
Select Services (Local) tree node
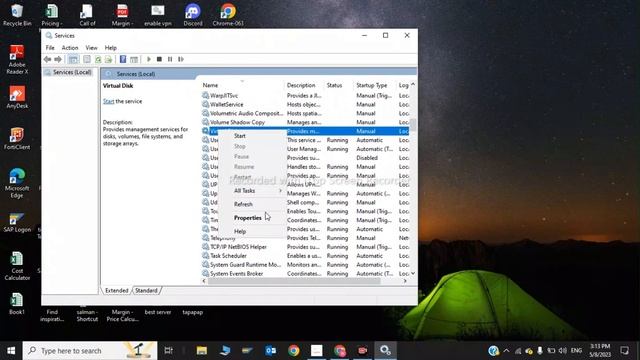(72, 72)
